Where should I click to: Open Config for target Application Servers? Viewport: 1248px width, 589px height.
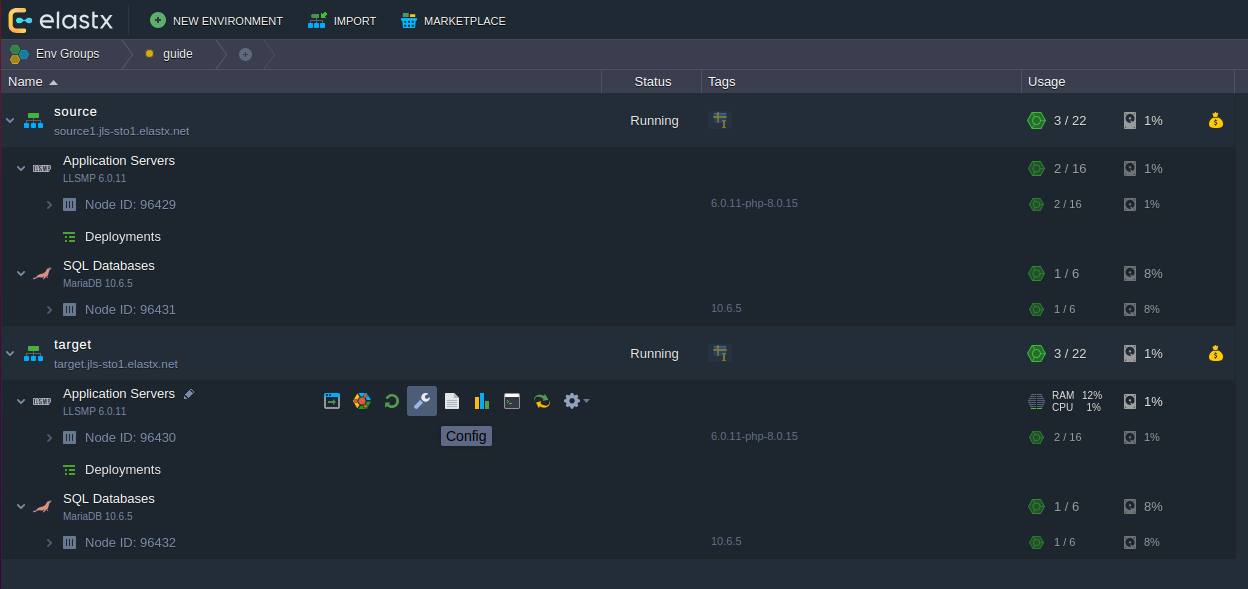(422, 401)
